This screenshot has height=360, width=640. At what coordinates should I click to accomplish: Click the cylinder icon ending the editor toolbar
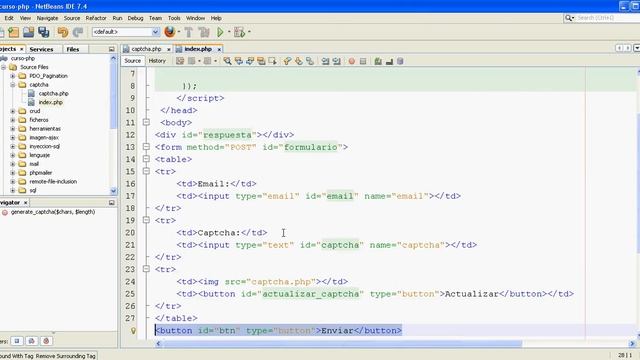[x=400, y=61]
